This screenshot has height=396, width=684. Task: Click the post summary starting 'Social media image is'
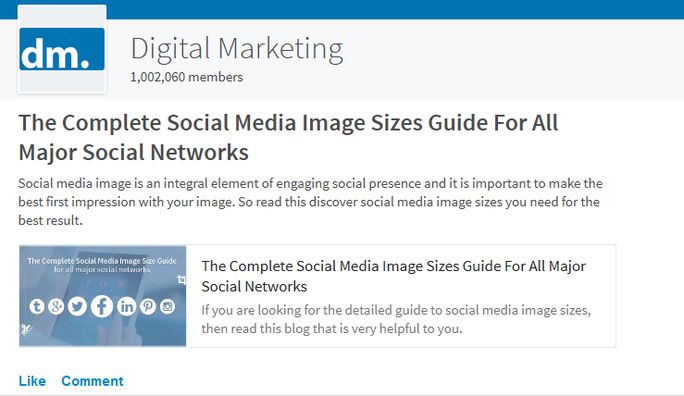[310, 201]
